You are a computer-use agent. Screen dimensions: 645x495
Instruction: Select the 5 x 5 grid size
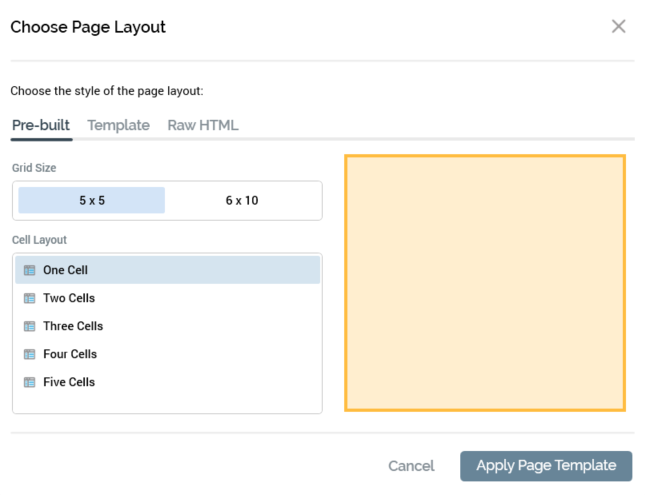(x=92, y=200)
